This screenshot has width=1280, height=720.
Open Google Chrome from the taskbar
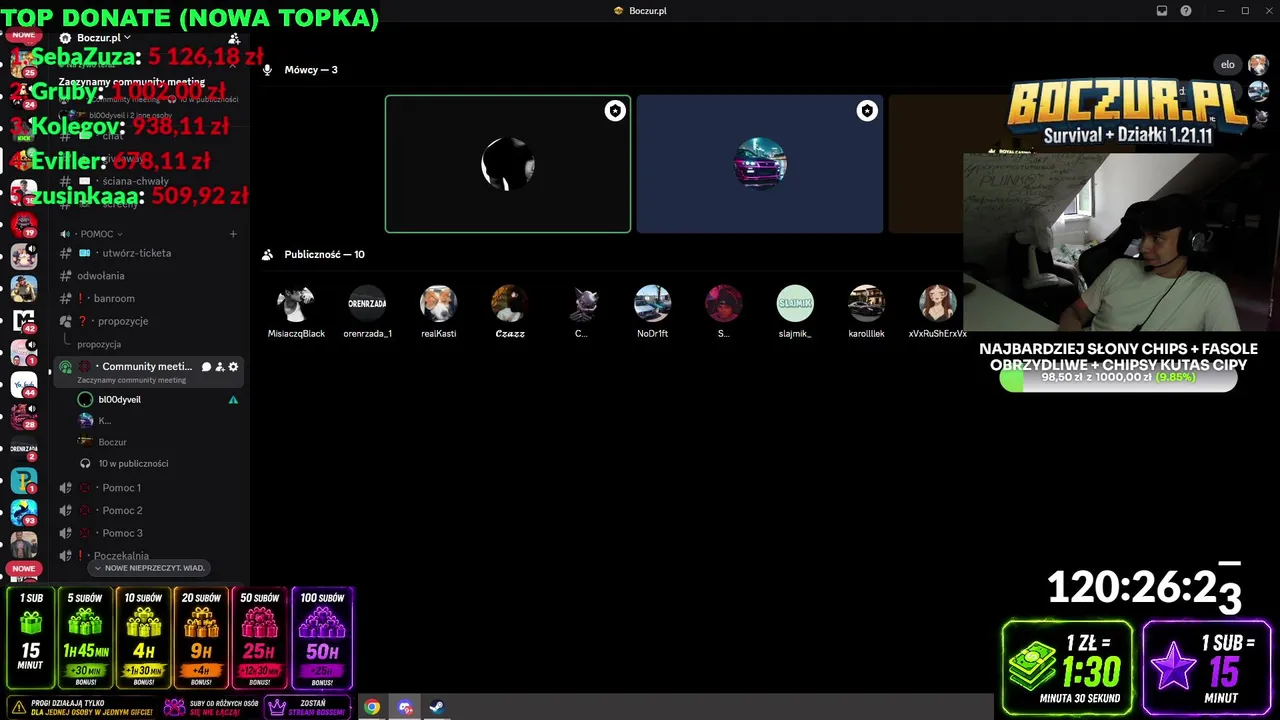point(372,707)
